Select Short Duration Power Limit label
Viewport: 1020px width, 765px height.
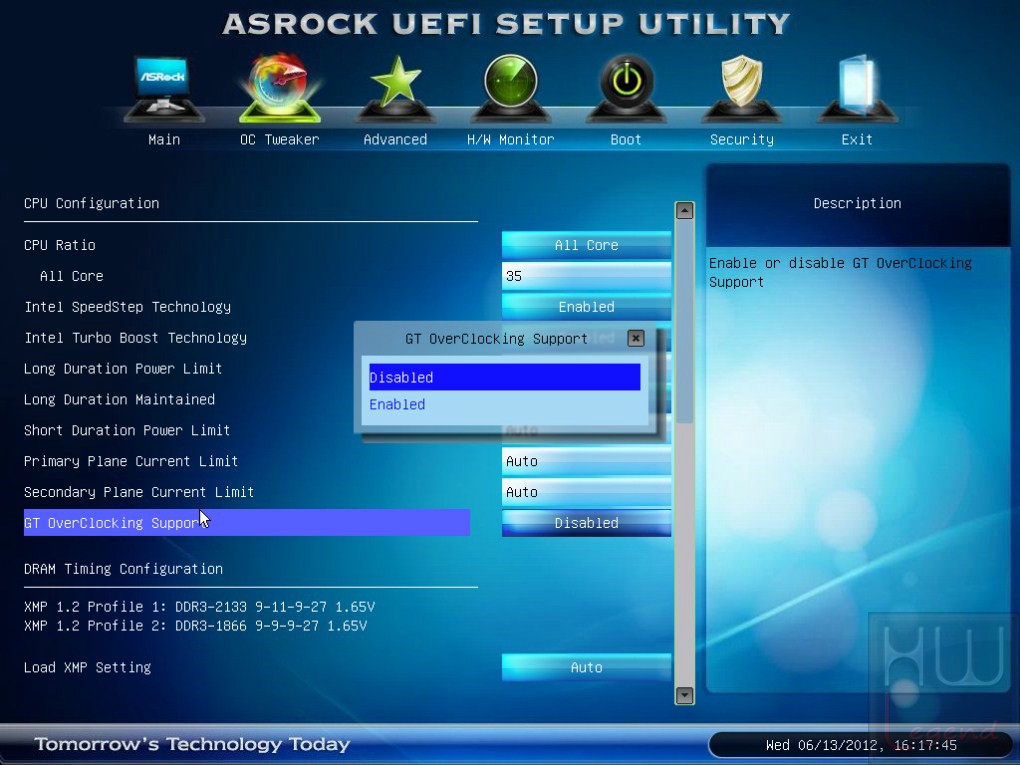tap(127, 431)
